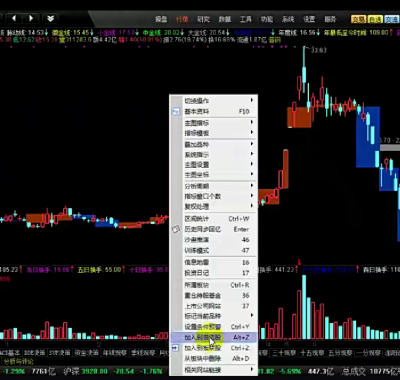The width and height of the screenshot is (400, 380).
Task: Click the icon beside 历史同步回忆 entry
Action: (176, 229)
